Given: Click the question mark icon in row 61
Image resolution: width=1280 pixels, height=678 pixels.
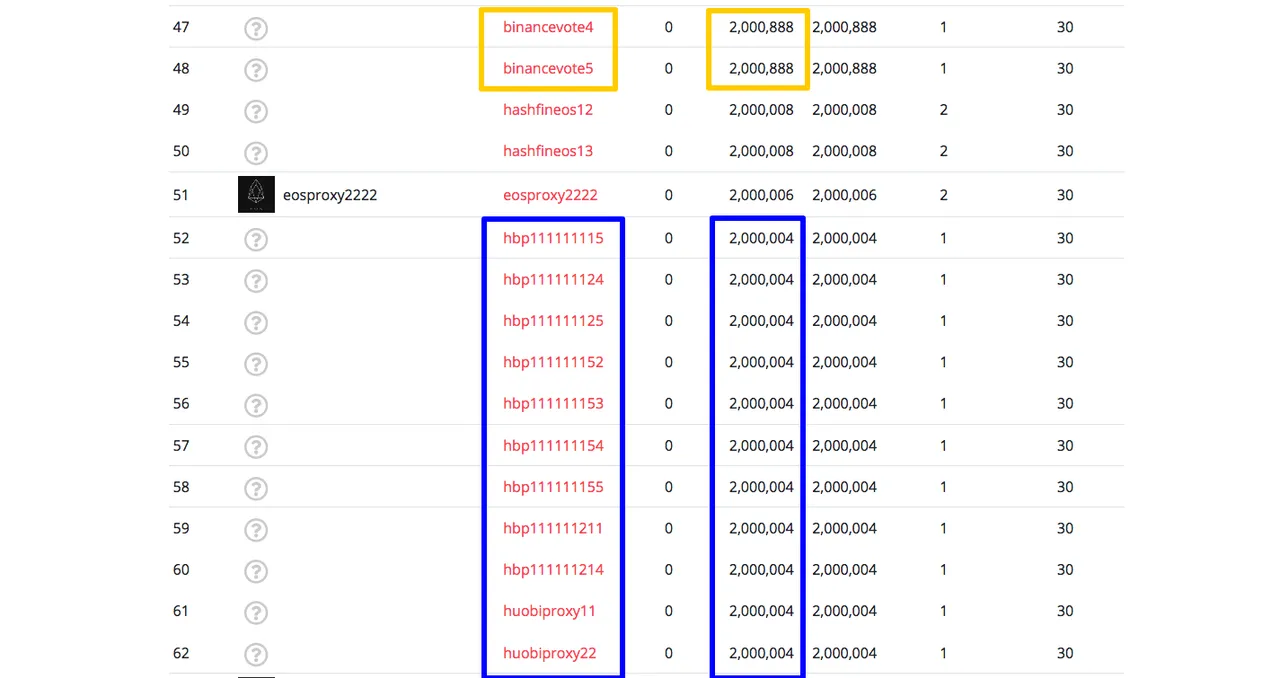Looking at the screenshot, I should pos(256,613).
